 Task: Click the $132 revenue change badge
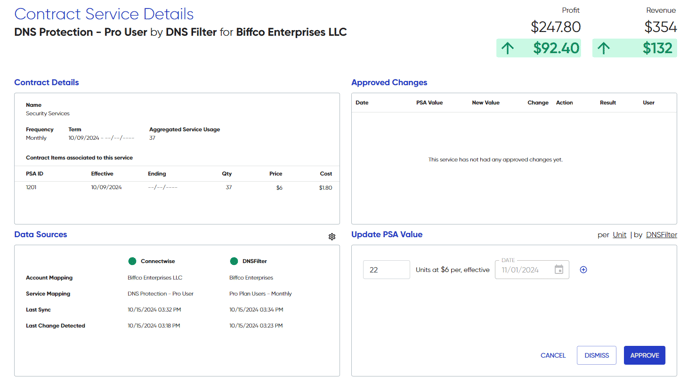[x=634, y=48]
